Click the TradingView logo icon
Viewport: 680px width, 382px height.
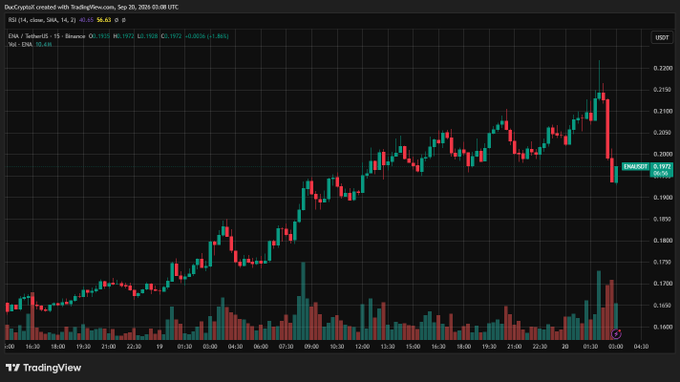(13, 368)
